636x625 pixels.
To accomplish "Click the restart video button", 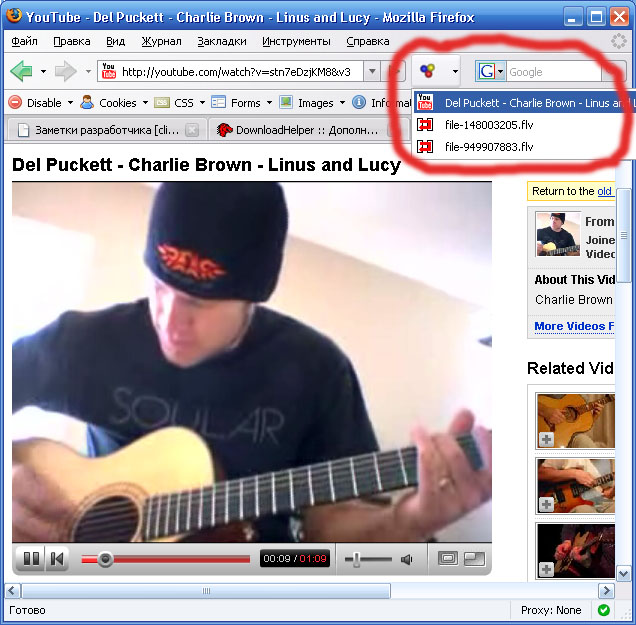I will (57, 558).
